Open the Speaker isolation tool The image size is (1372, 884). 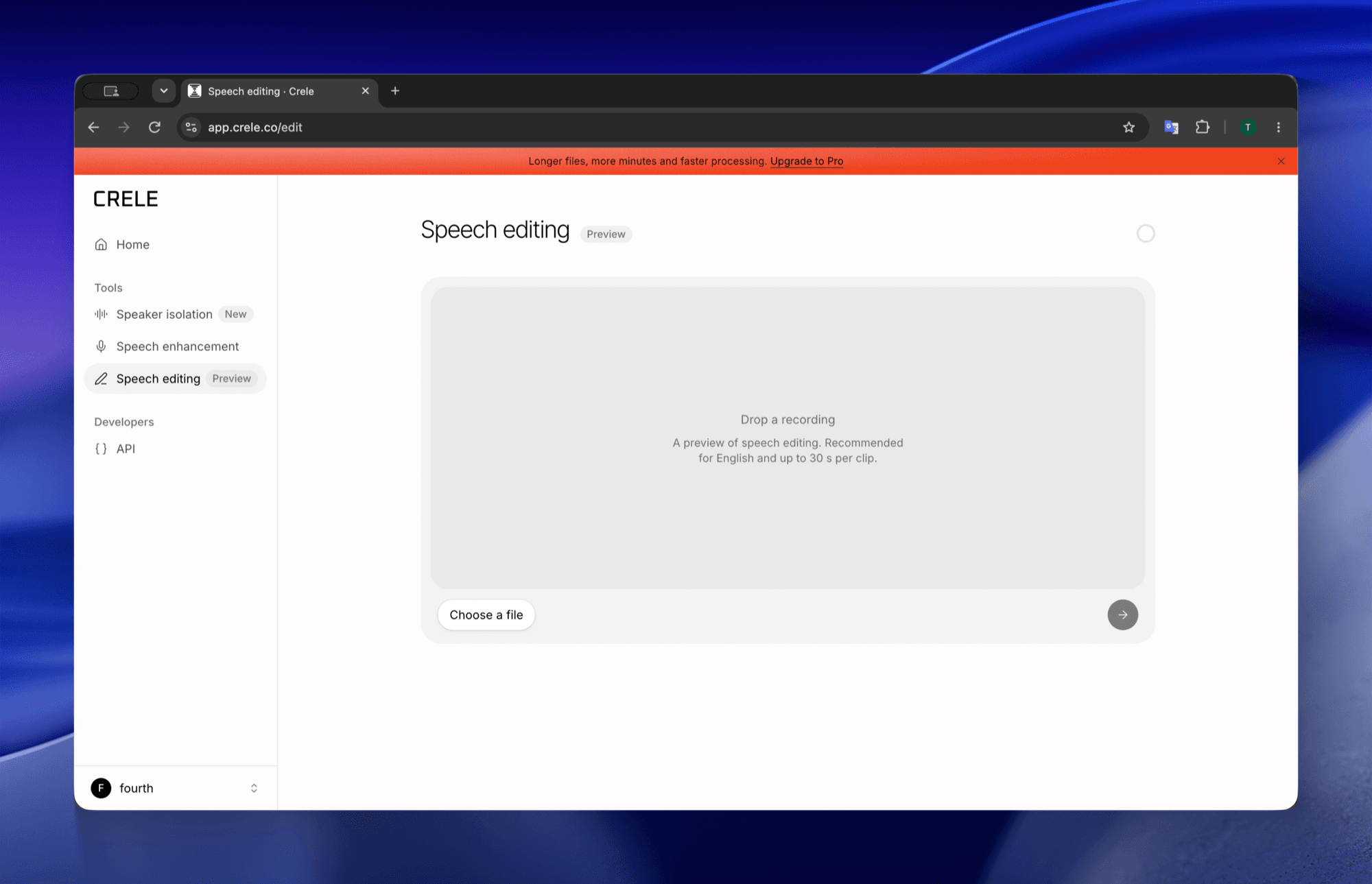point(175,314)
